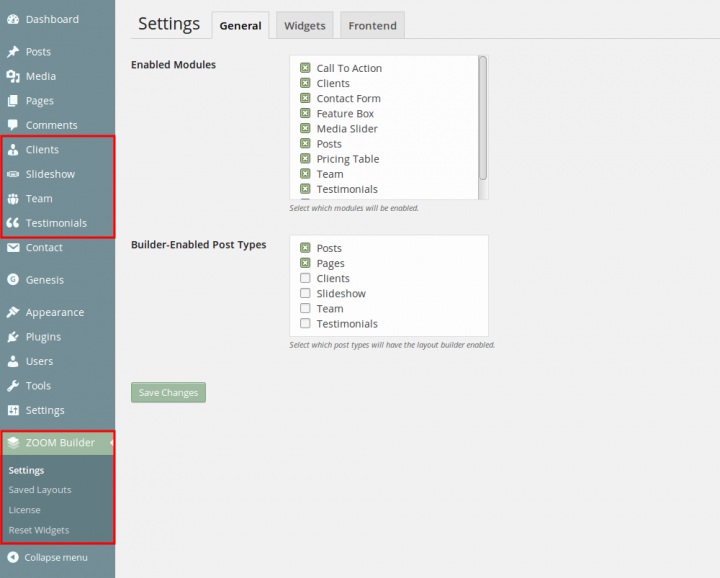
Task: Click the Collapse menu arrow icon
Action: point(13,557)
